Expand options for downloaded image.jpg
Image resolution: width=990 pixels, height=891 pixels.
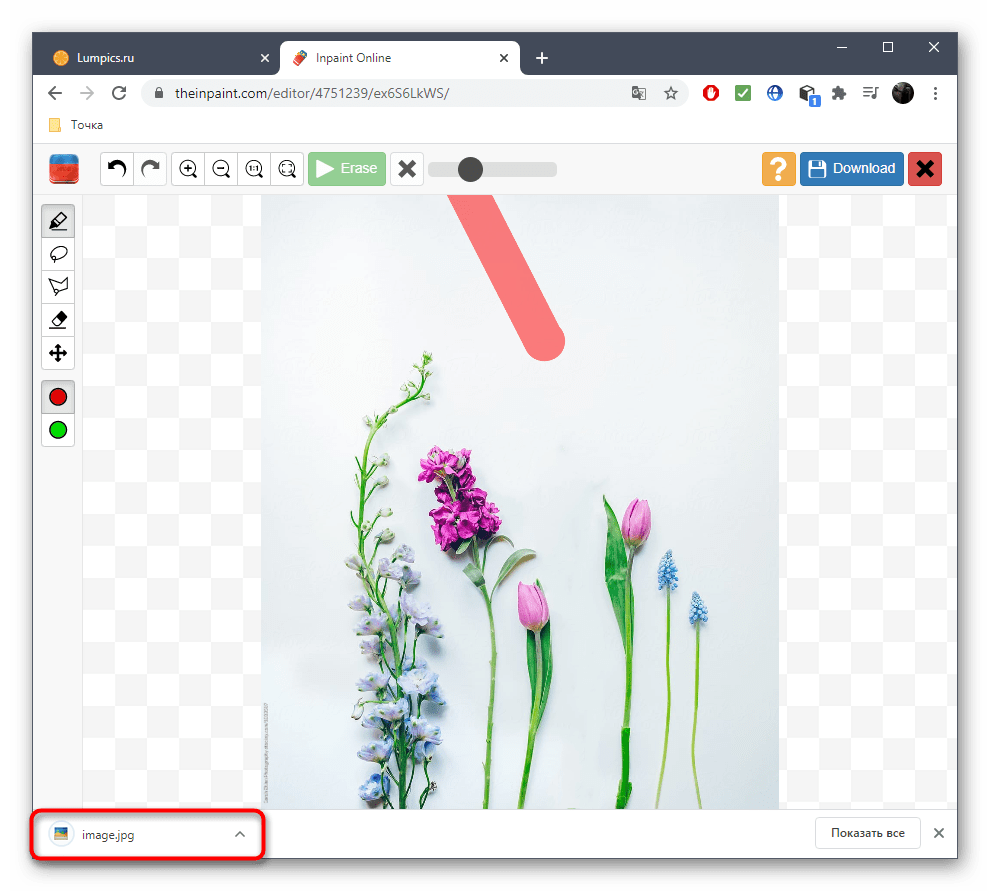240,834
